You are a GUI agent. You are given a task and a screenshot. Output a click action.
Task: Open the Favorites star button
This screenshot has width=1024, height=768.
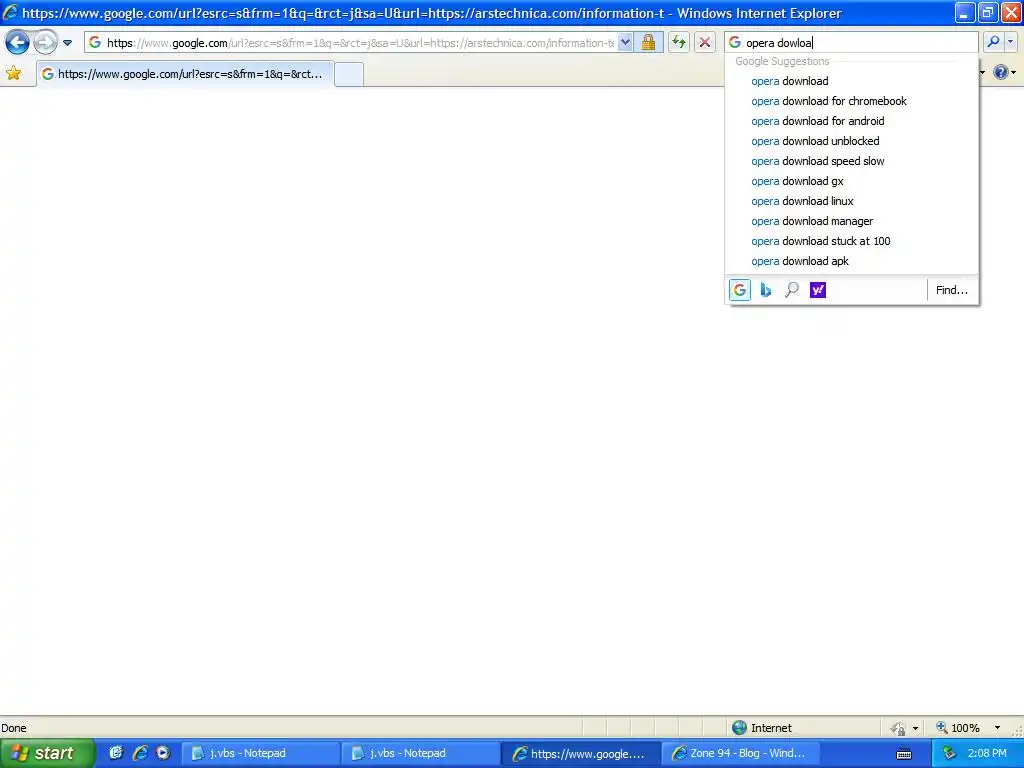pyautogui.click(x=13, y=73)
